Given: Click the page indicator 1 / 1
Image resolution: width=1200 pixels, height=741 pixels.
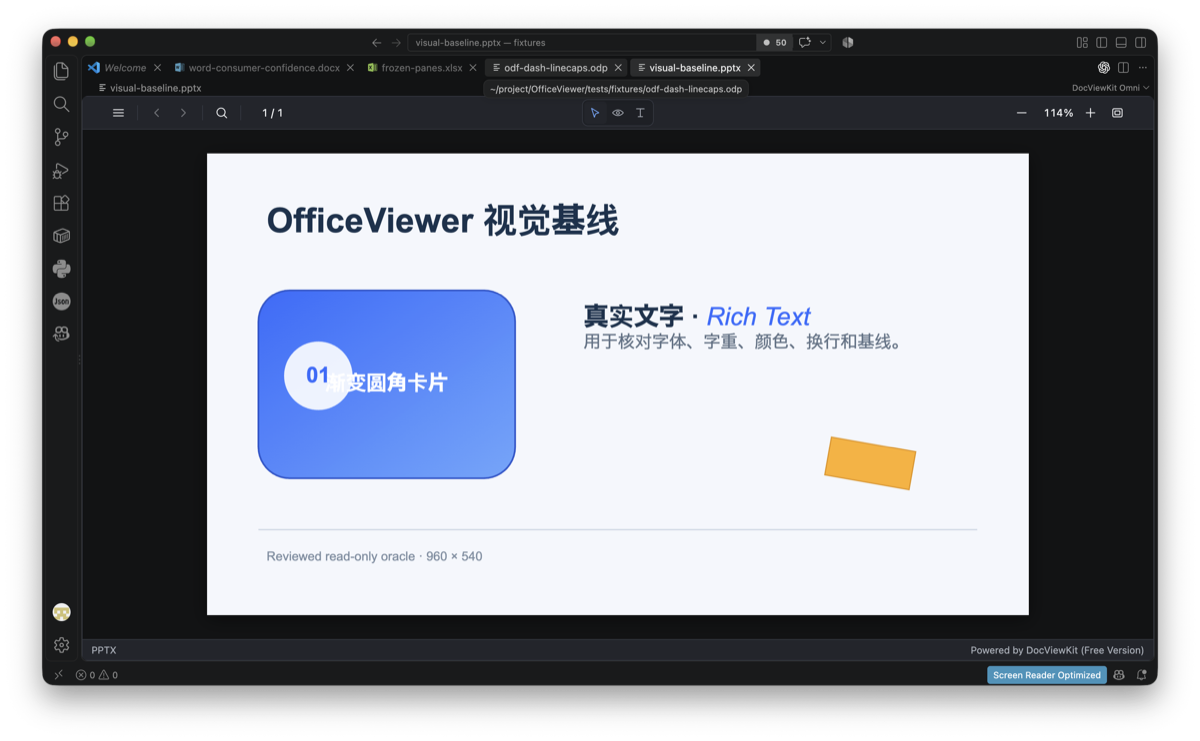Looking at the screenshot, I should pyautogui.click(x=272, y=113).
